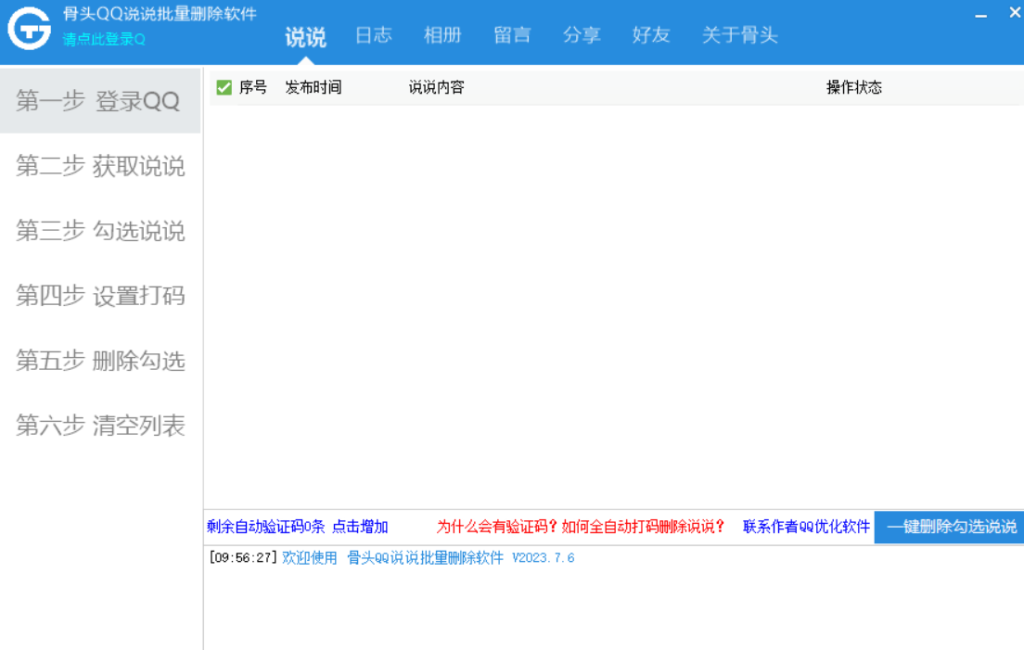Run 第五步 删除勾选 step

tap(100, 361)
